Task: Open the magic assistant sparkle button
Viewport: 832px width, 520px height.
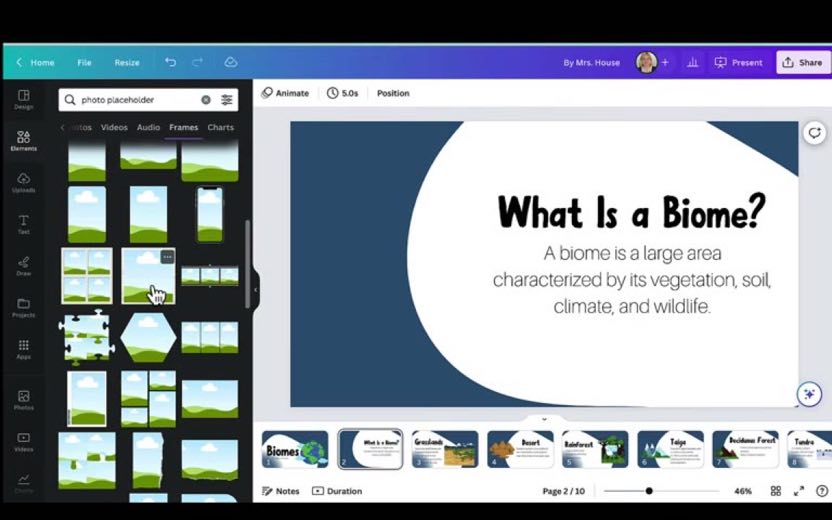Action: click(809, 394)
